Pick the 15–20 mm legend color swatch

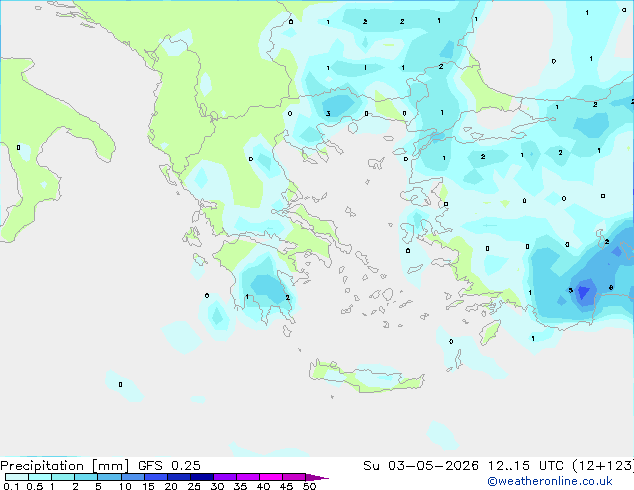click(155, 477)
